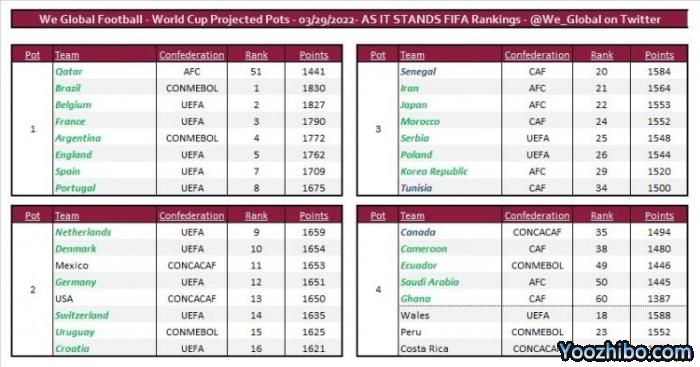Select the Mexico team cell
This screenshot has height=367, width=700.
104,265
